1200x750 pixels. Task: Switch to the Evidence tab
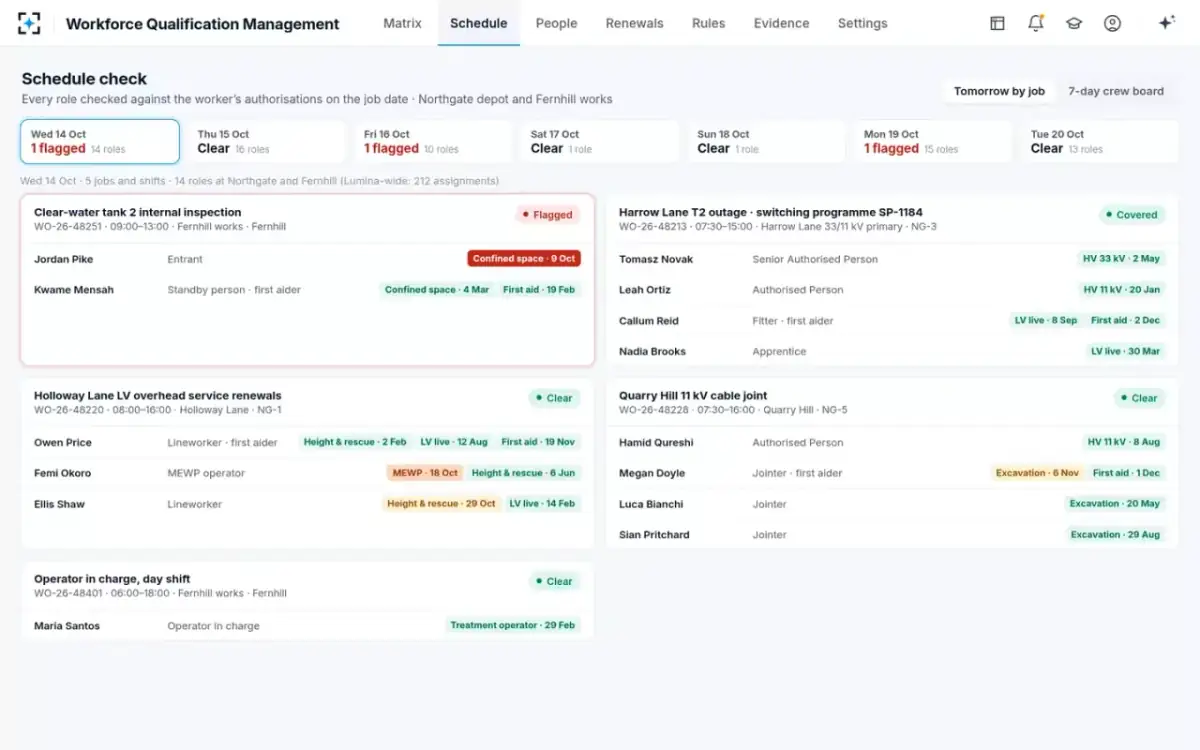781,23
